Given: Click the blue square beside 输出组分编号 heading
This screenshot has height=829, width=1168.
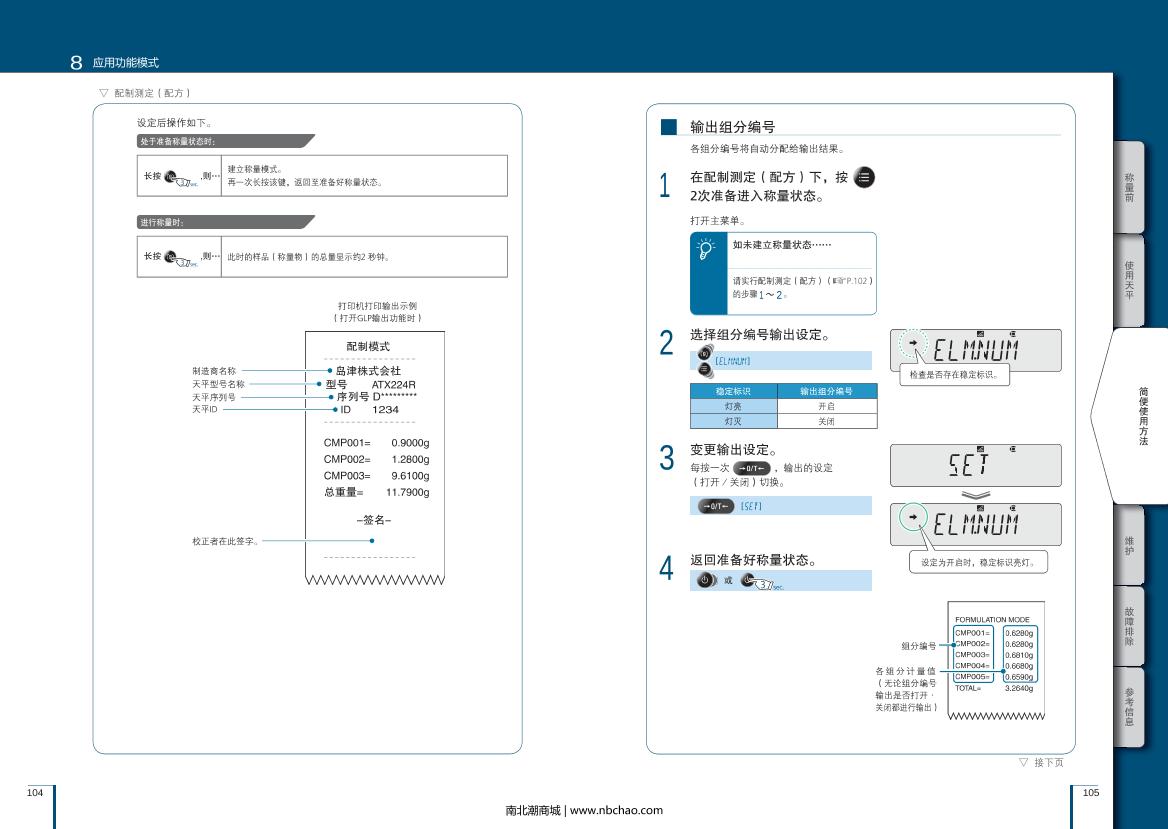Looking at the screenshot, I should (x=669, y=127).
